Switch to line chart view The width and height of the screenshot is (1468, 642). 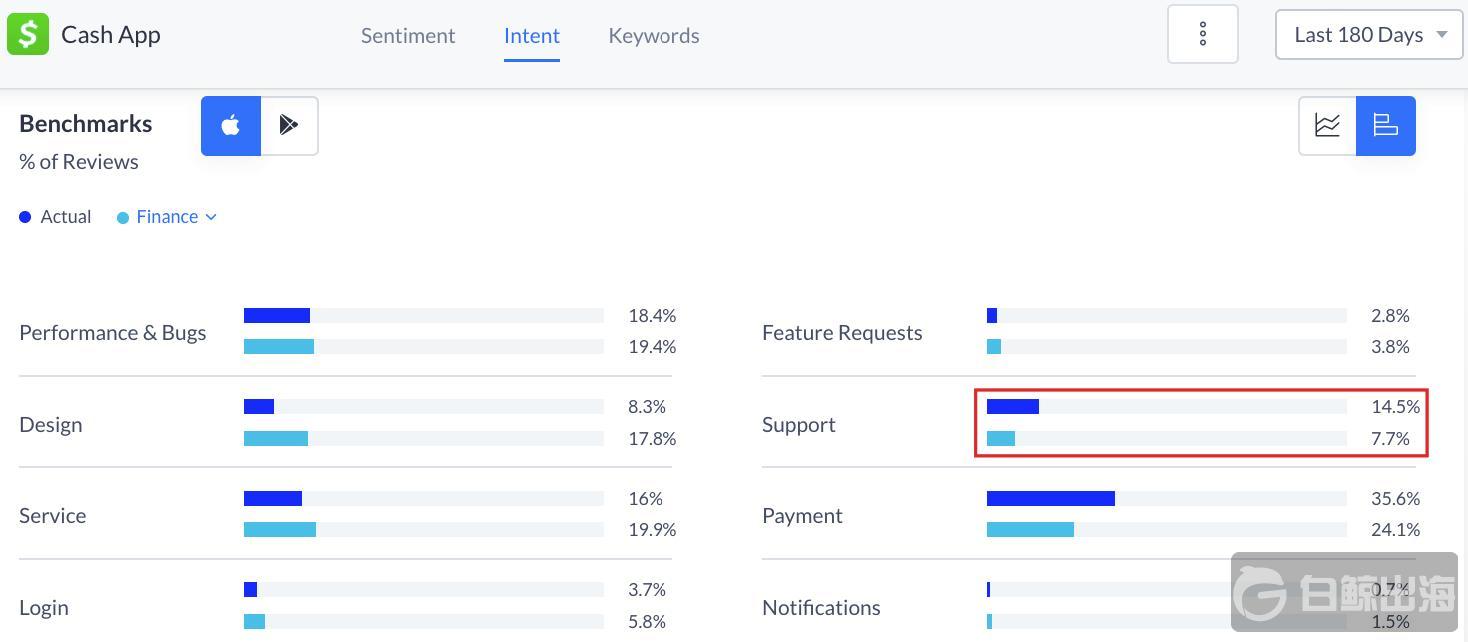click(1327, 126)
